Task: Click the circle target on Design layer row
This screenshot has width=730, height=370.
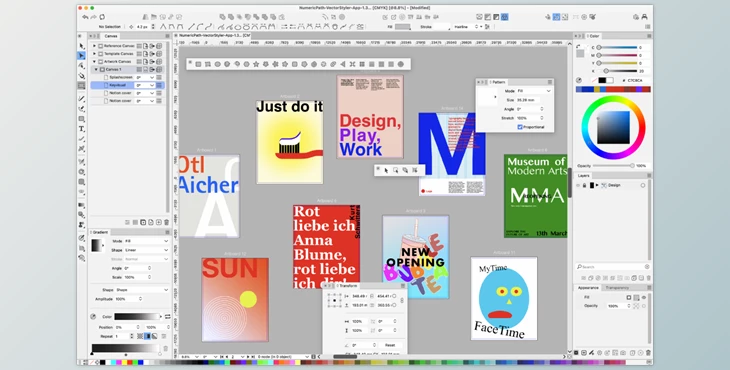Action: pyautogui.click(x=643, y=185)
